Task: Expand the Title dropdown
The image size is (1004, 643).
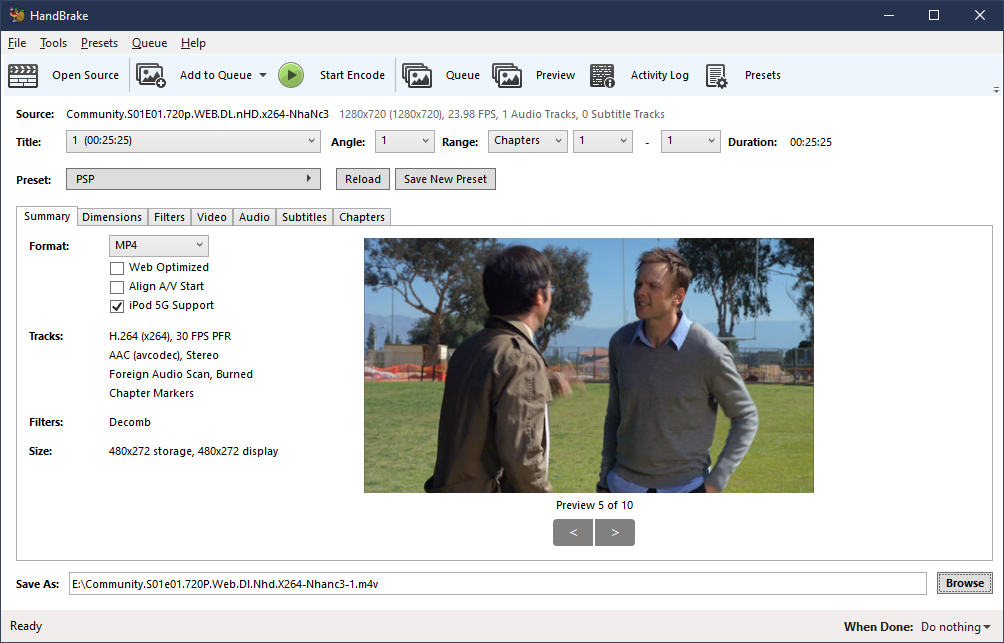Action: [x=193, y=141]
